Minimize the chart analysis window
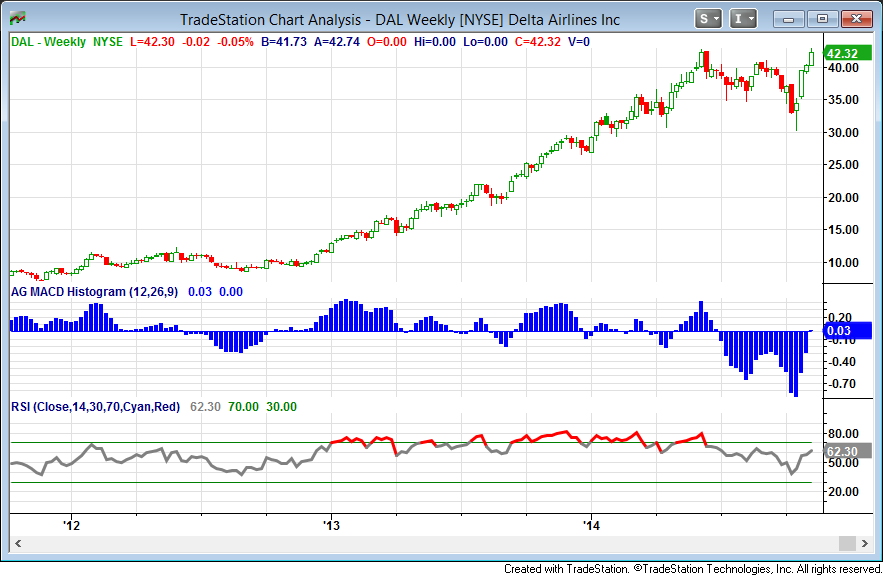Screen dimensions: 883x575 [788, 19]
